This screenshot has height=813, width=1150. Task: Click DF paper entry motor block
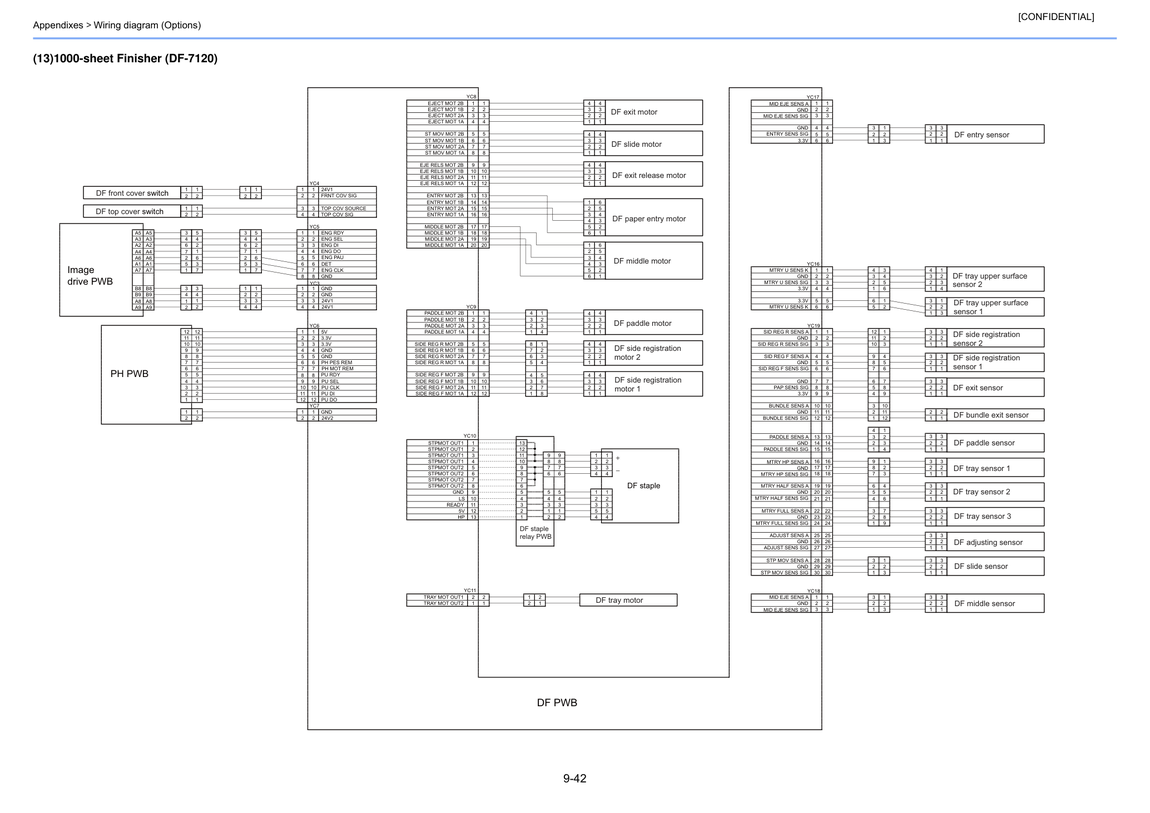point(653,218)
